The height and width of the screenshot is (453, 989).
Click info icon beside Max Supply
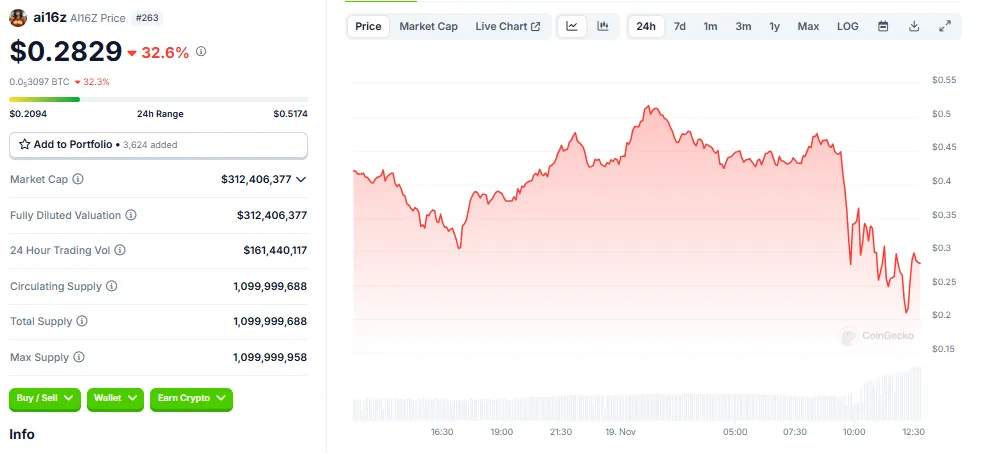tap(79, 357)
